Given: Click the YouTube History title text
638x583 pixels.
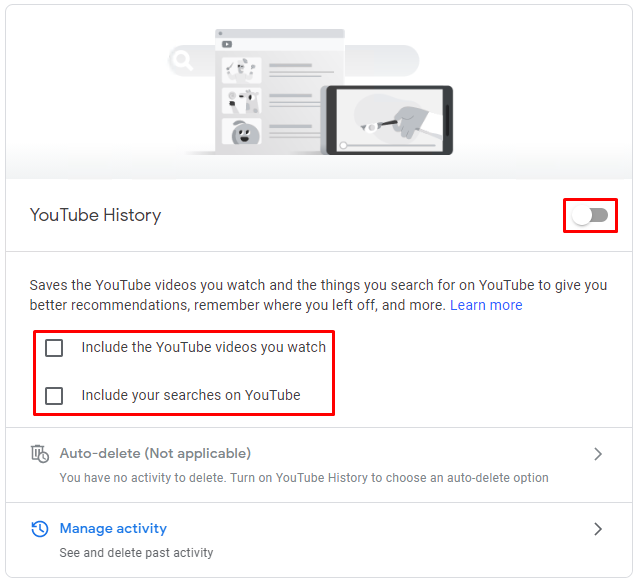Looking at the screenshot, I should pyautogui.click(x=96, y=215).
